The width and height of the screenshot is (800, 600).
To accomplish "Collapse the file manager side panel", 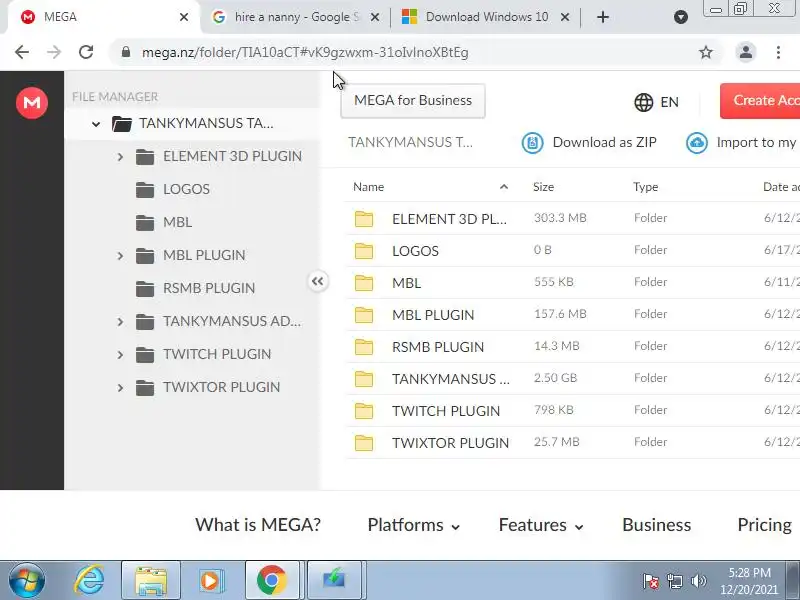I will [x=317, y=281].
